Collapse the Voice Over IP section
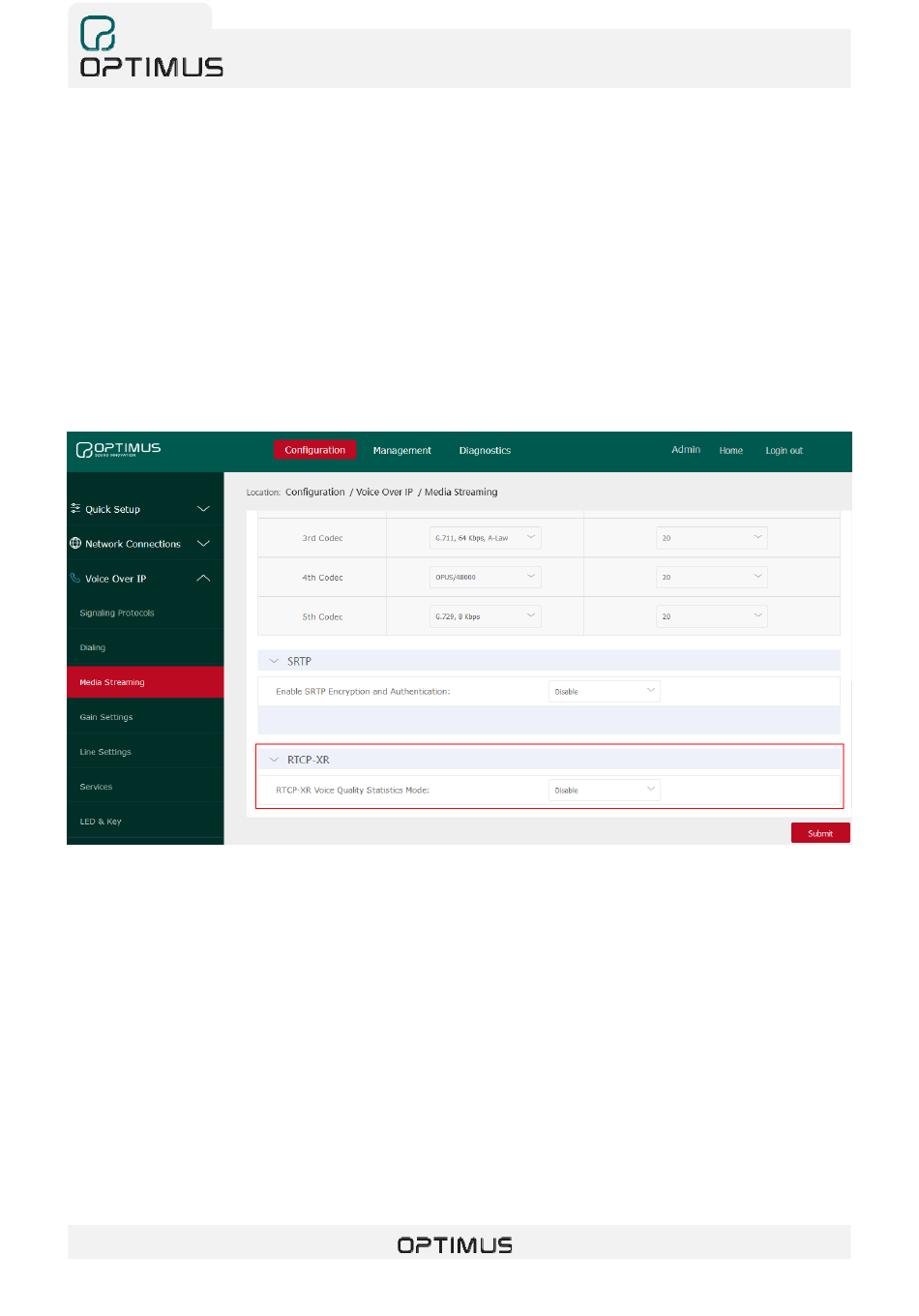Screen dimensions: 919x1316 (203, 579)
